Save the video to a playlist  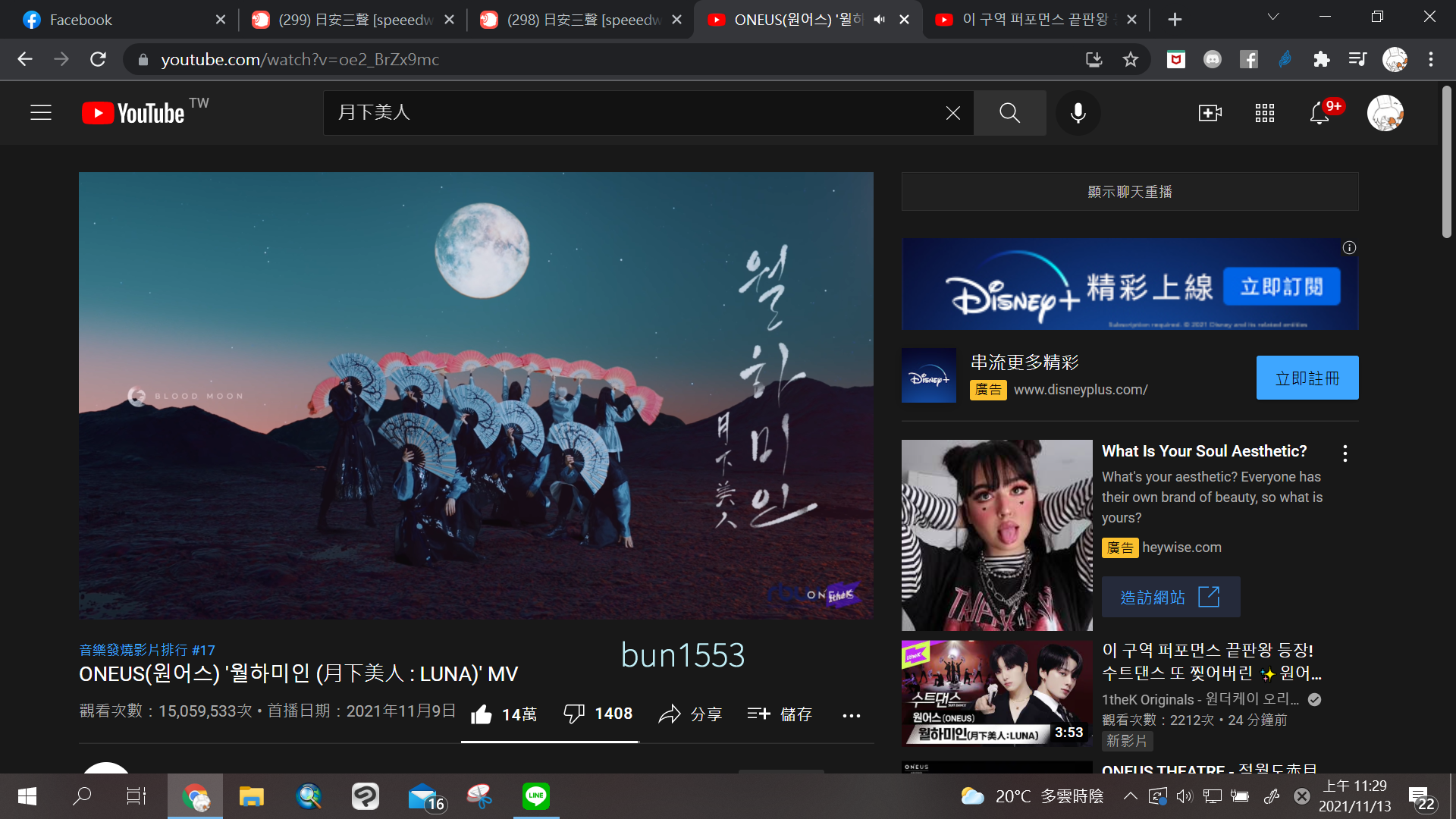pyautogui.click(x=780, y=714)
